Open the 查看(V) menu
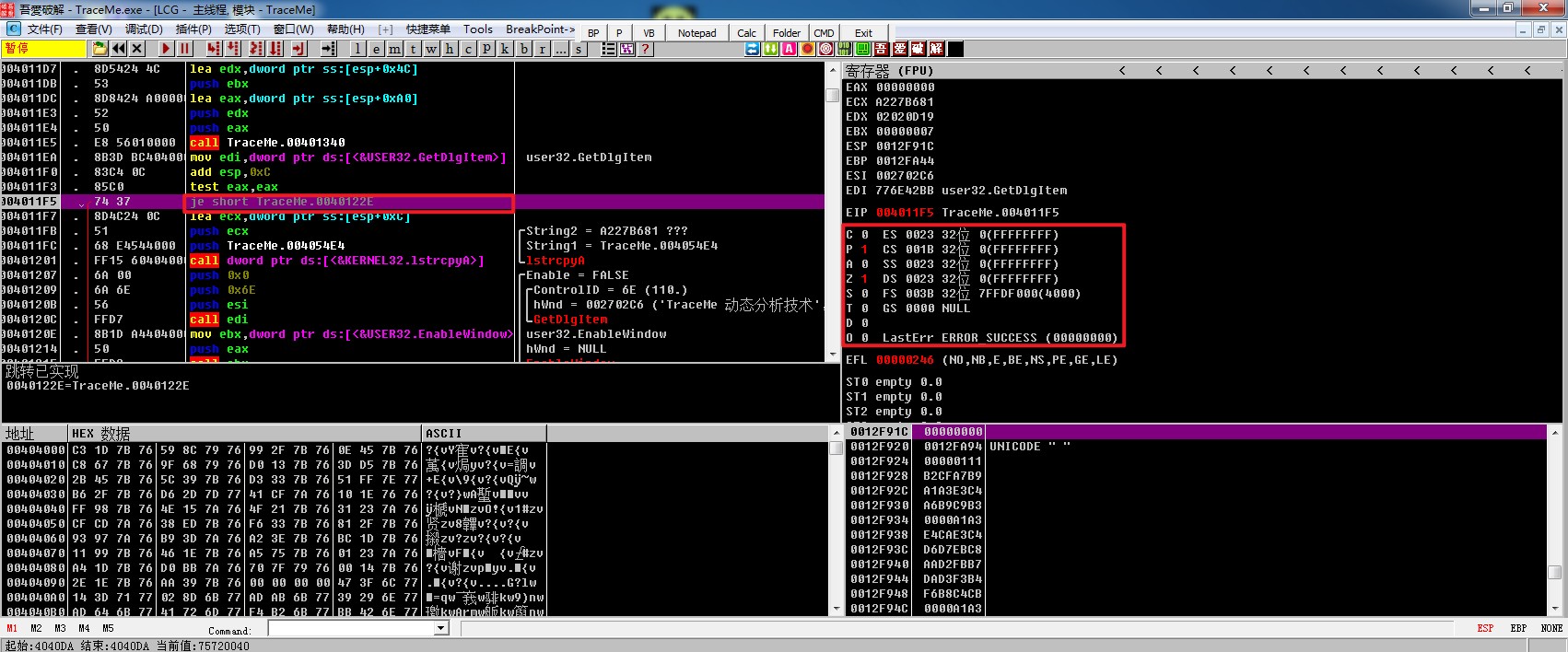Image resolution: width=1568 pixels, height=652 pixels. 93,29
